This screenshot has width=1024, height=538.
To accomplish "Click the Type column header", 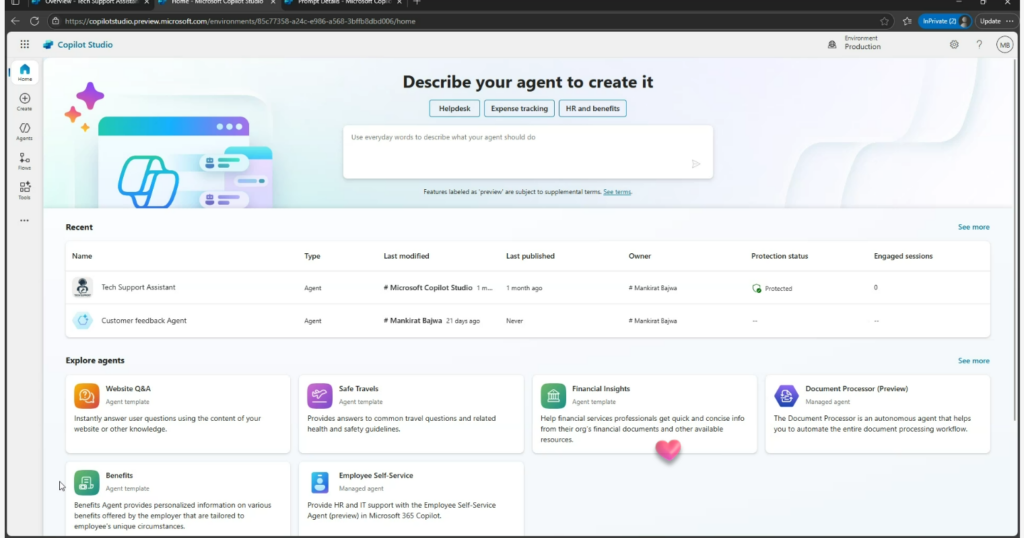I will 312,256.
